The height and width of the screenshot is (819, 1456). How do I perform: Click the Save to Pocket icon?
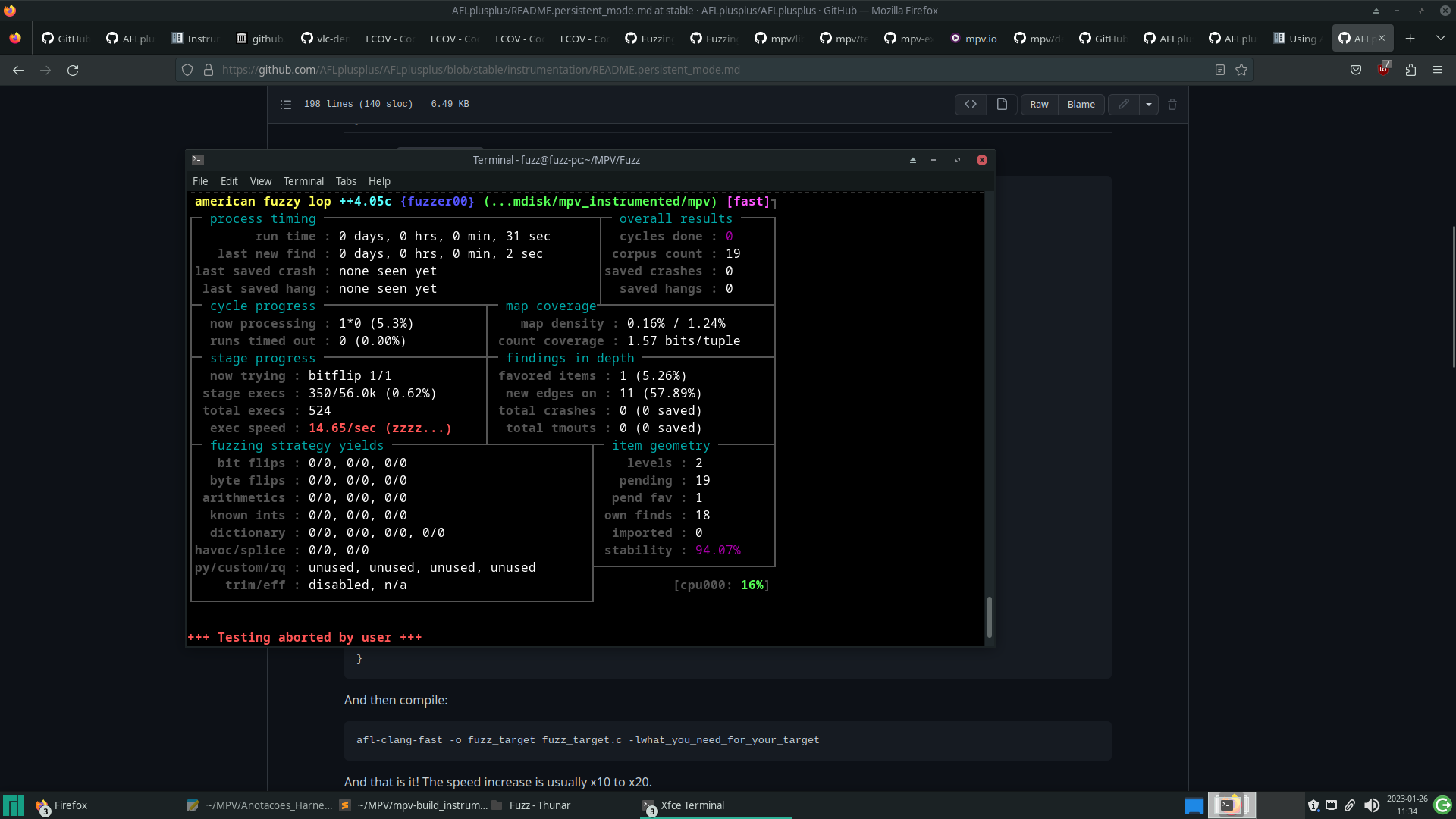[1355, 70]
